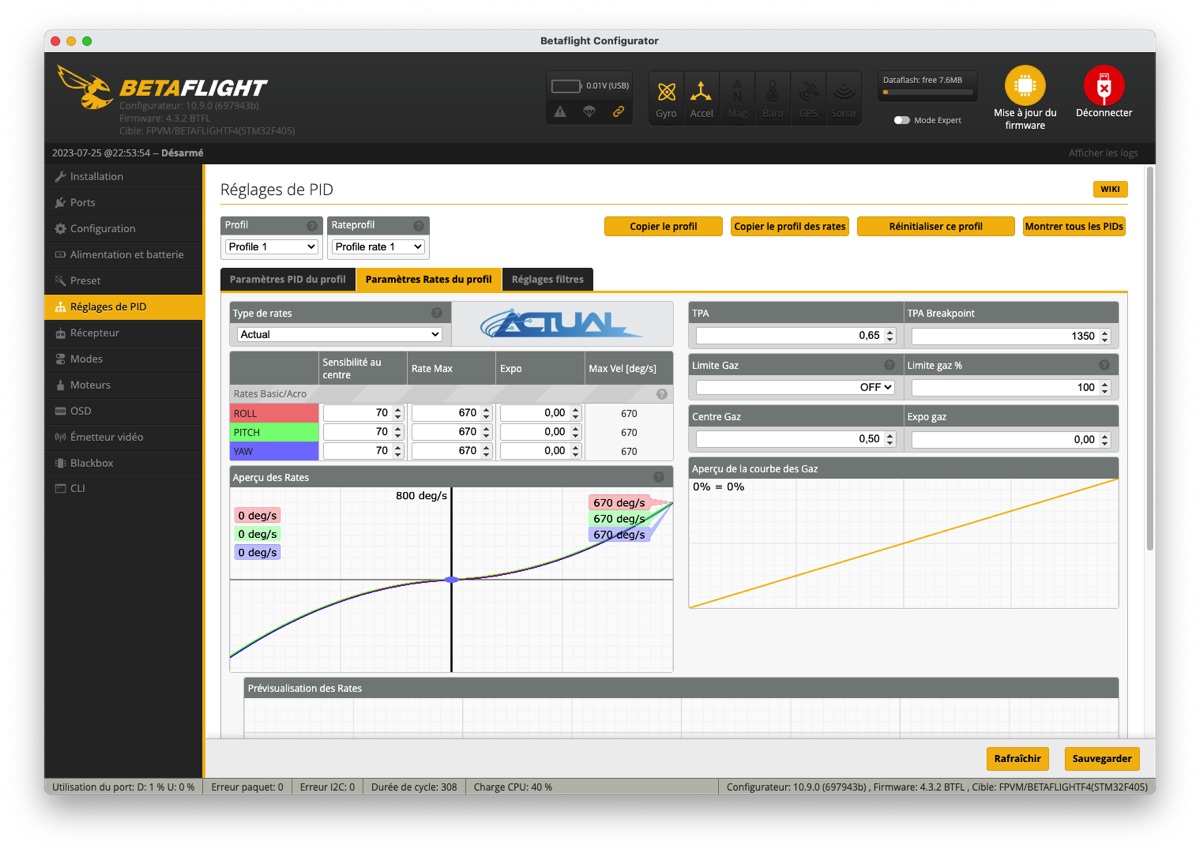Select the Paramètres Rates du profil tab
The height and width of the screenshot is (853, 1200).
[x=429, y=280]
